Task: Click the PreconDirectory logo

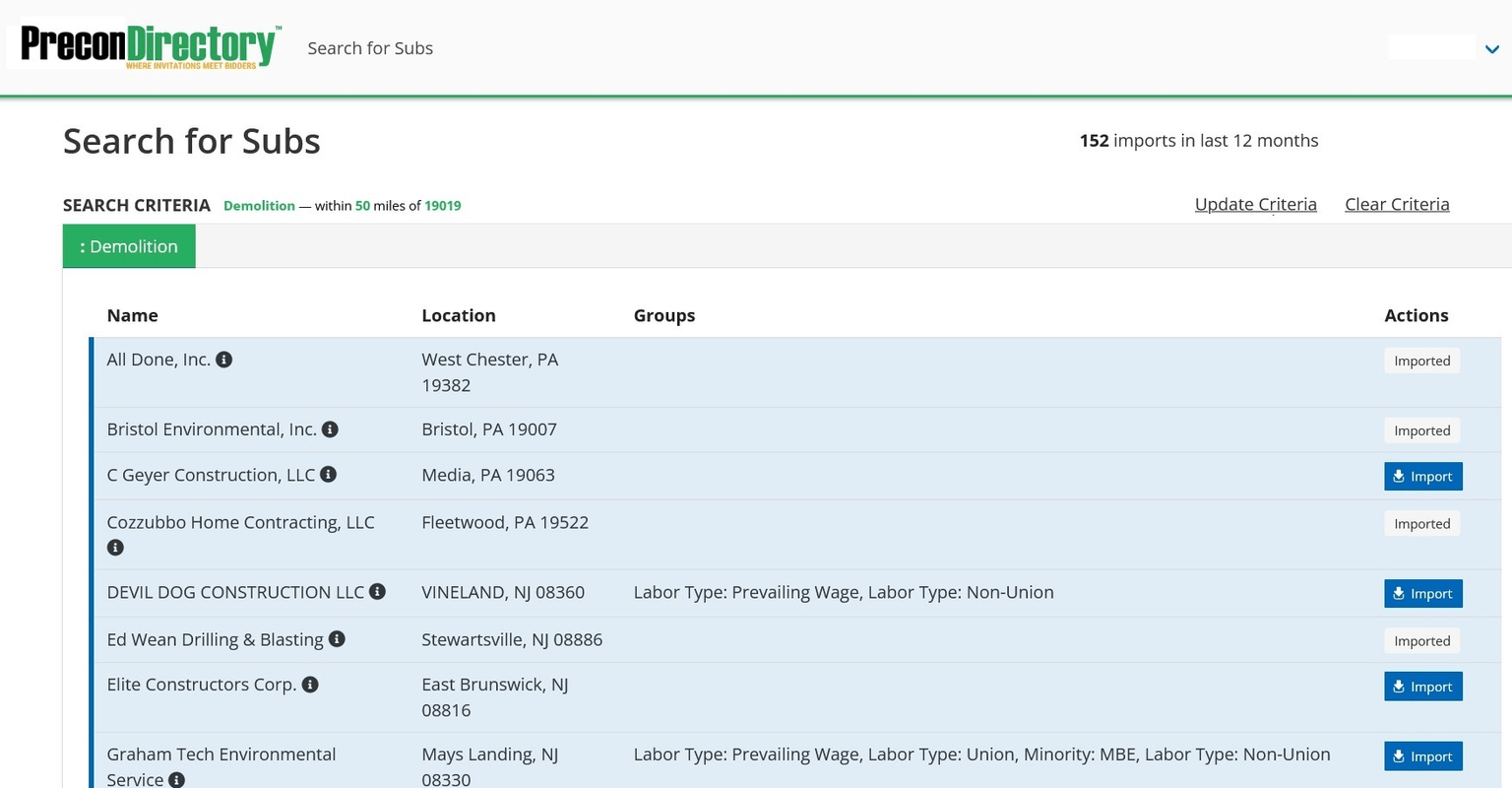Action: pyautogui.click(x=151, y=45)
